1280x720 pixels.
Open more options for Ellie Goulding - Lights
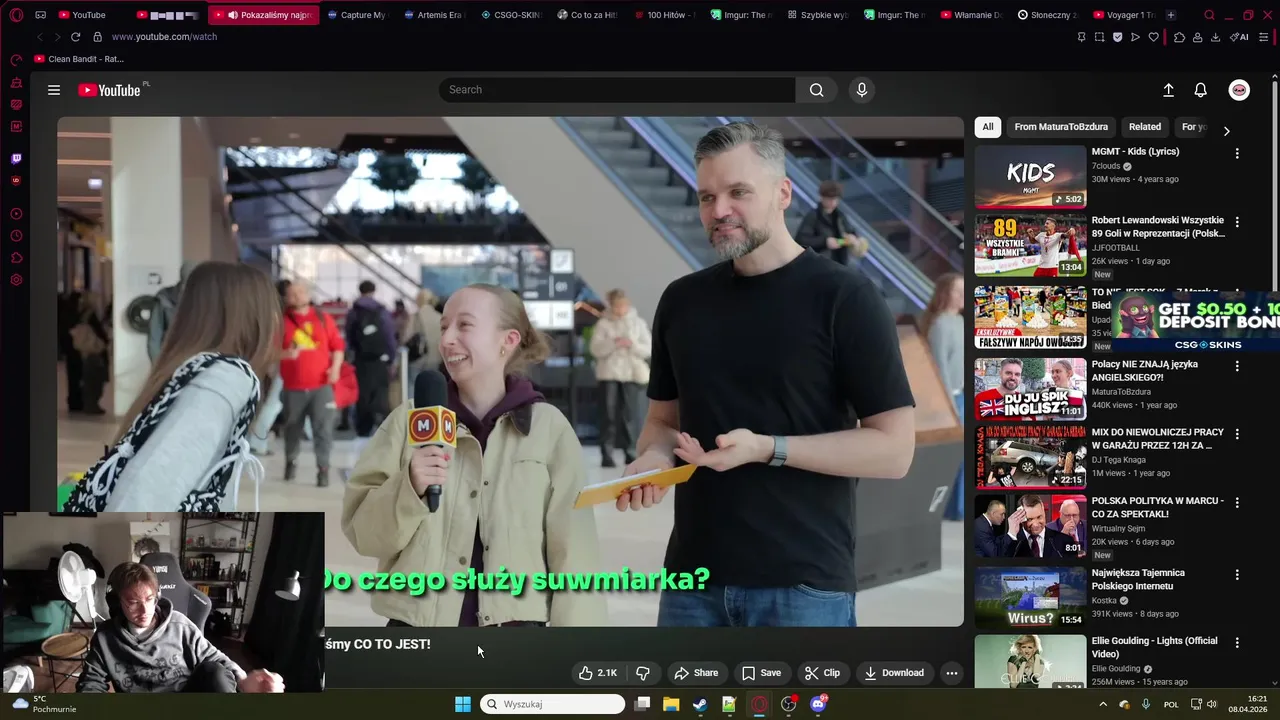tap(1237, 643)
